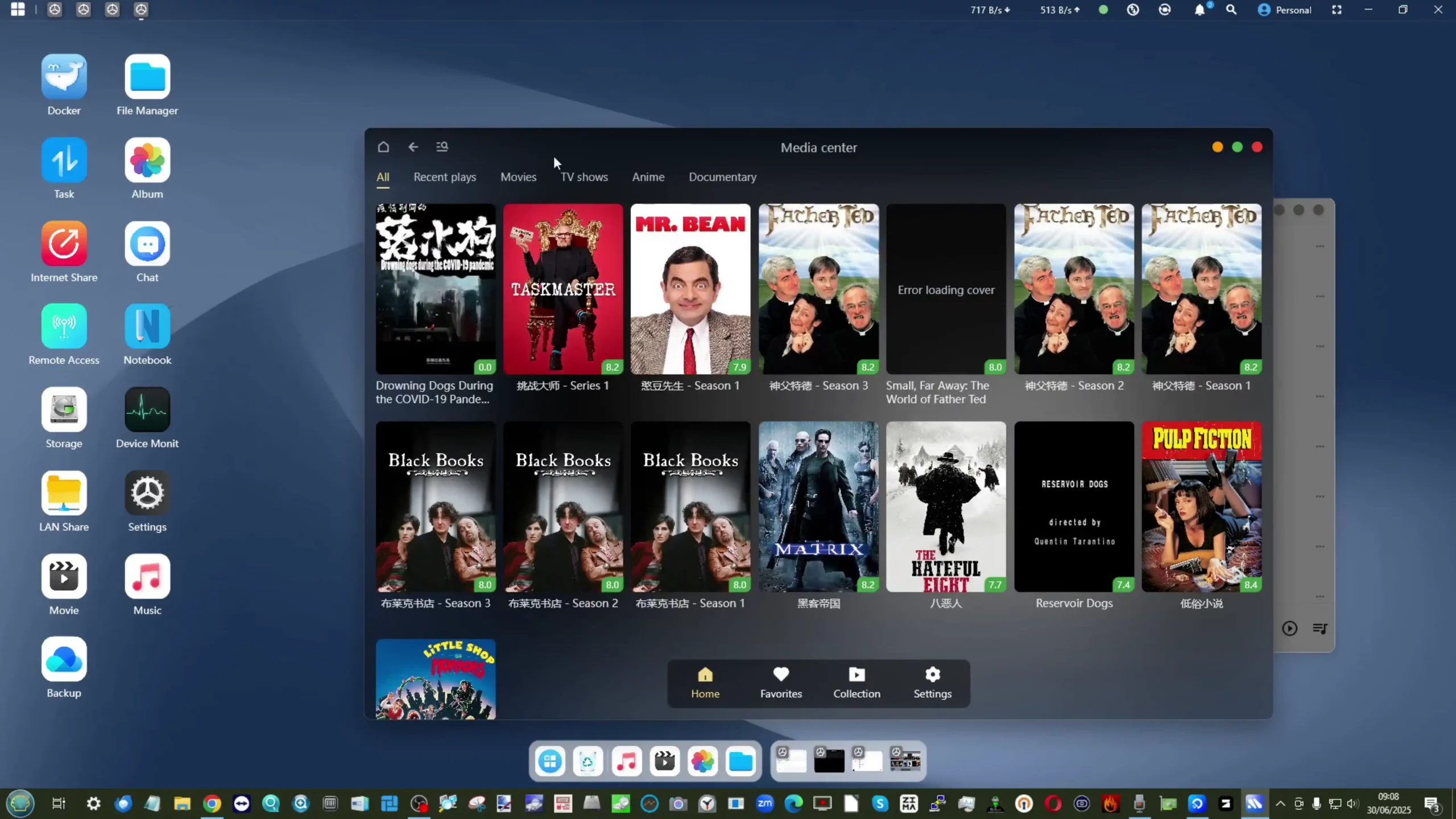
Task: Open the Mr. Bean Season 1 cover
Action: point(690,289)
